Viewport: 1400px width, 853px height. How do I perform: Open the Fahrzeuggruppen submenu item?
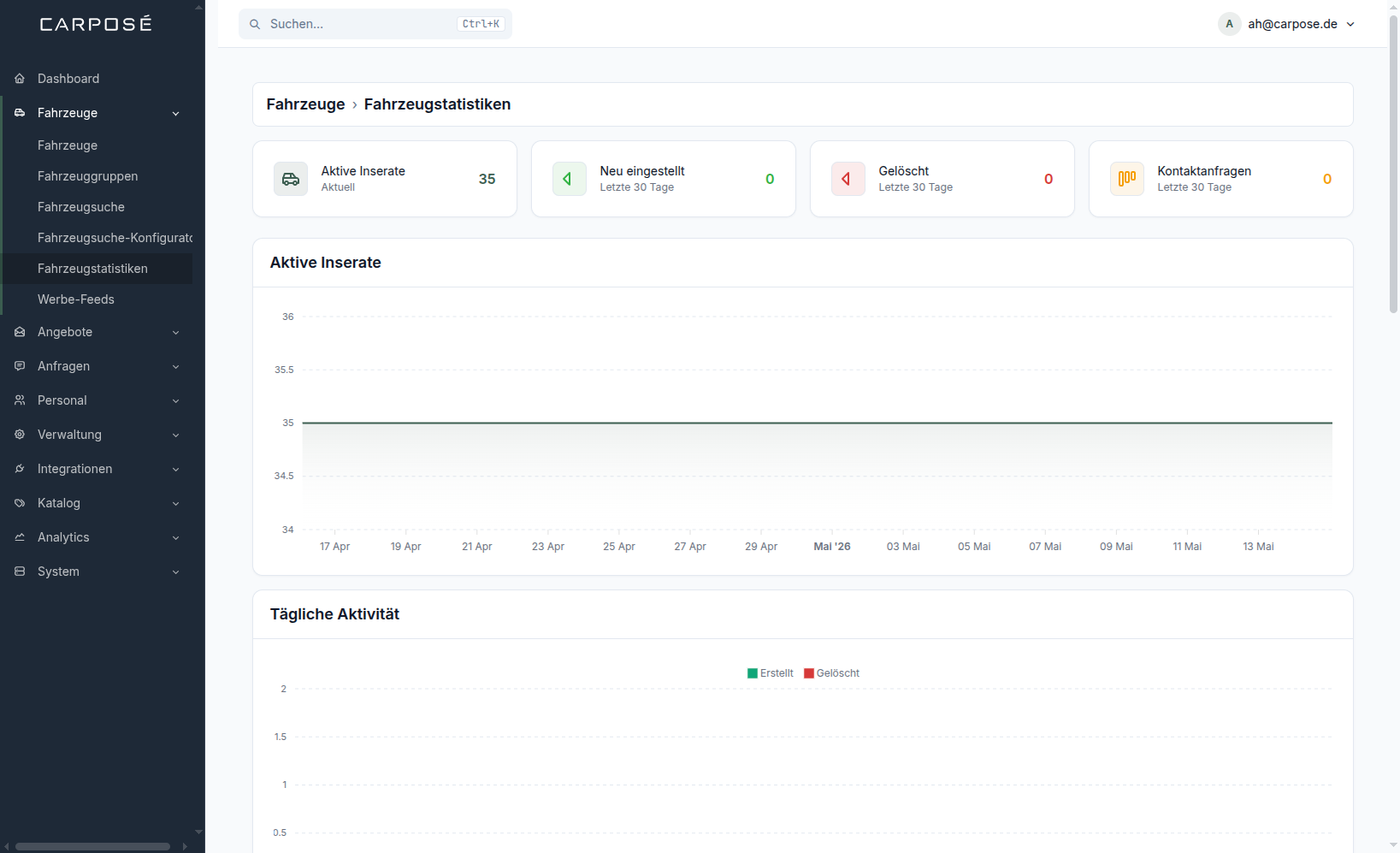98,176
